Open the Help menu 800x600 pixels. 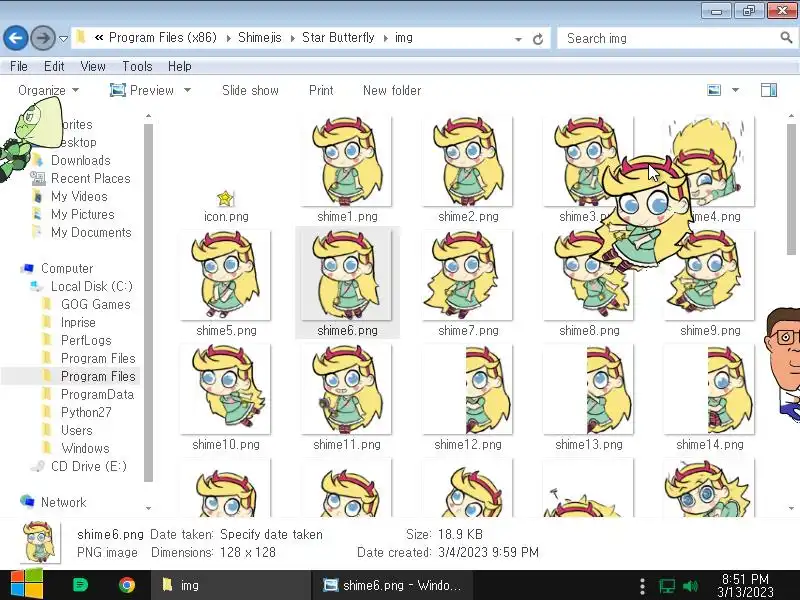point(180,66)
